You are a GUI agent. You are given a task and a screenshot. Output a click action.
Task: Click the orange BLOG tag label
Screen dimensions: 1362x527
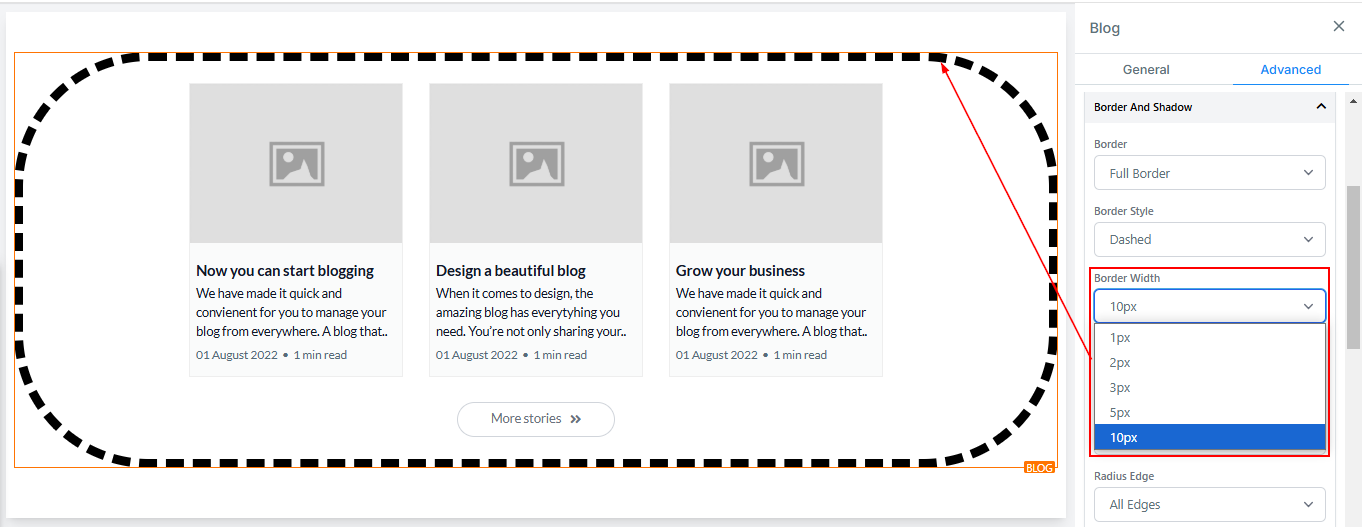tap(1040, 468)
